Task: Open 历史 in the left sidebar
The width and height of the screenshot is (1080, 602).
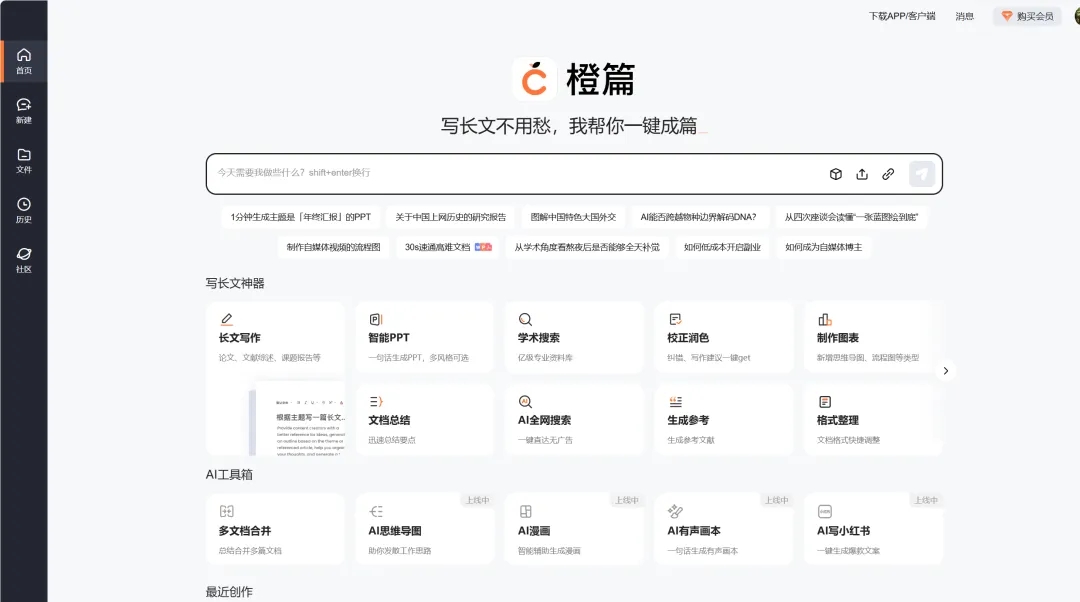Action: pyautogui.click(x=24, y=210)
